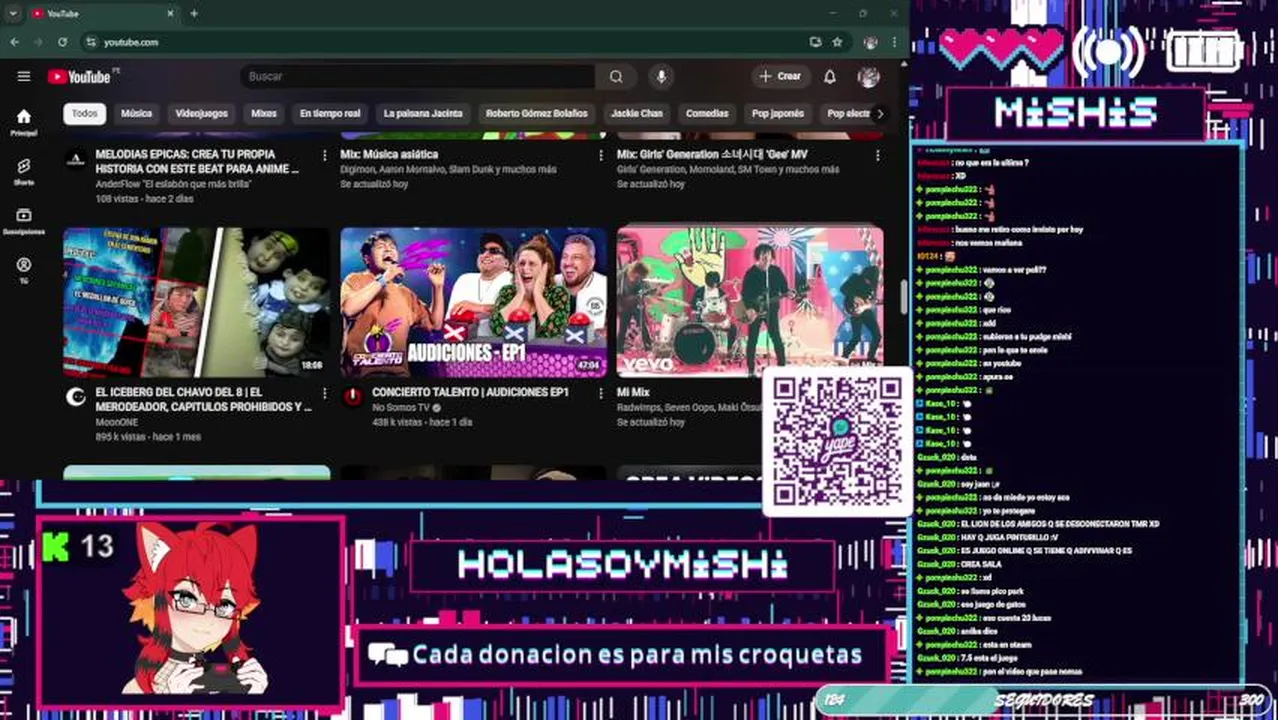Viewport: 1278px width, 720px height.
Task: Select the Mixes filter chip
Action: coord(264,113)
